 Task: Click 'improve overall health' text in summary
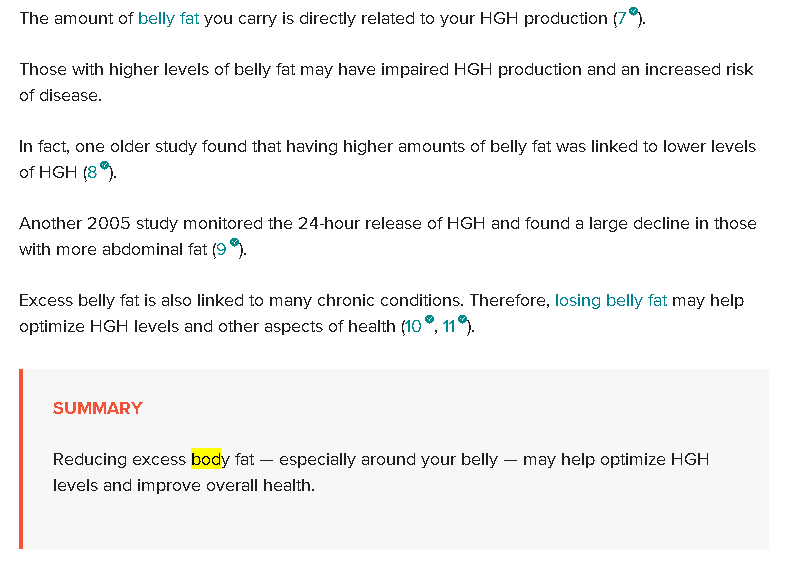coord(225,486)
